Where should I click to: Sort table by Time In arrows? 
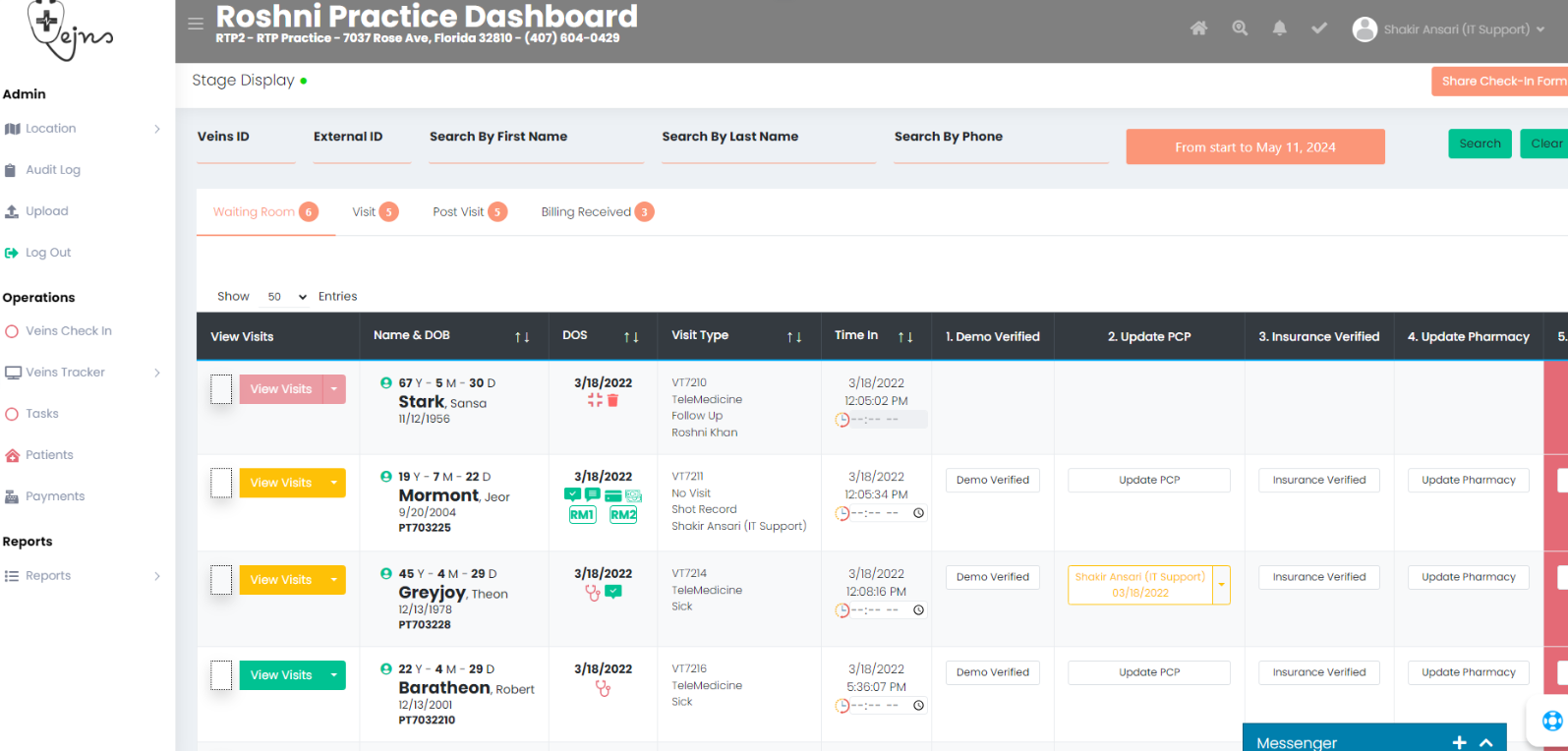coord(905,337)
